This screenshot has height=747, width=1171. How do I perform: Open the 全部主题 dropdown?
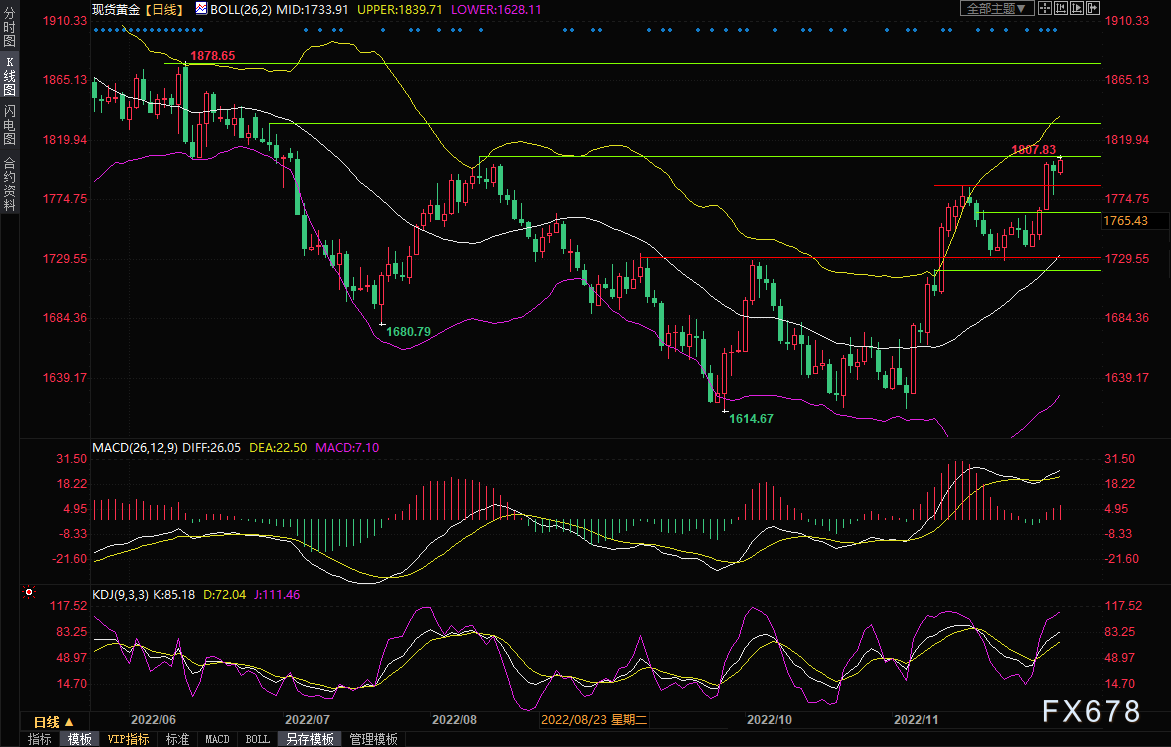click(988, 8)
